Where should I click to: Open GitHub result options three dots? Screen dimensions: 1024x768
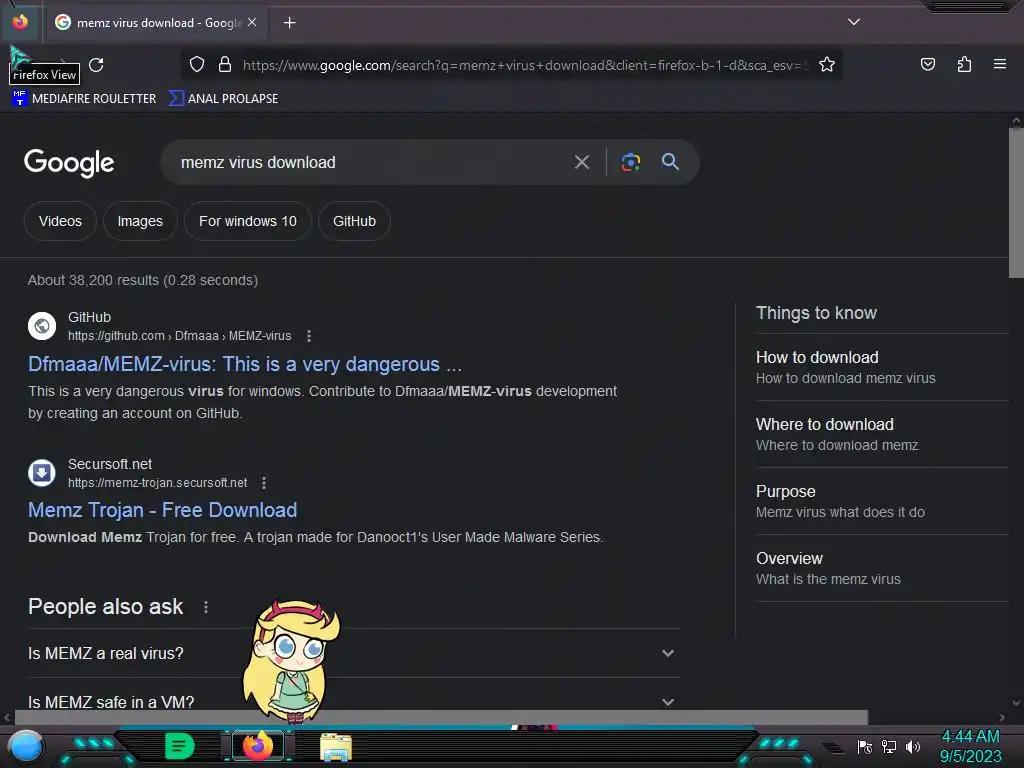tap(309, 336)
